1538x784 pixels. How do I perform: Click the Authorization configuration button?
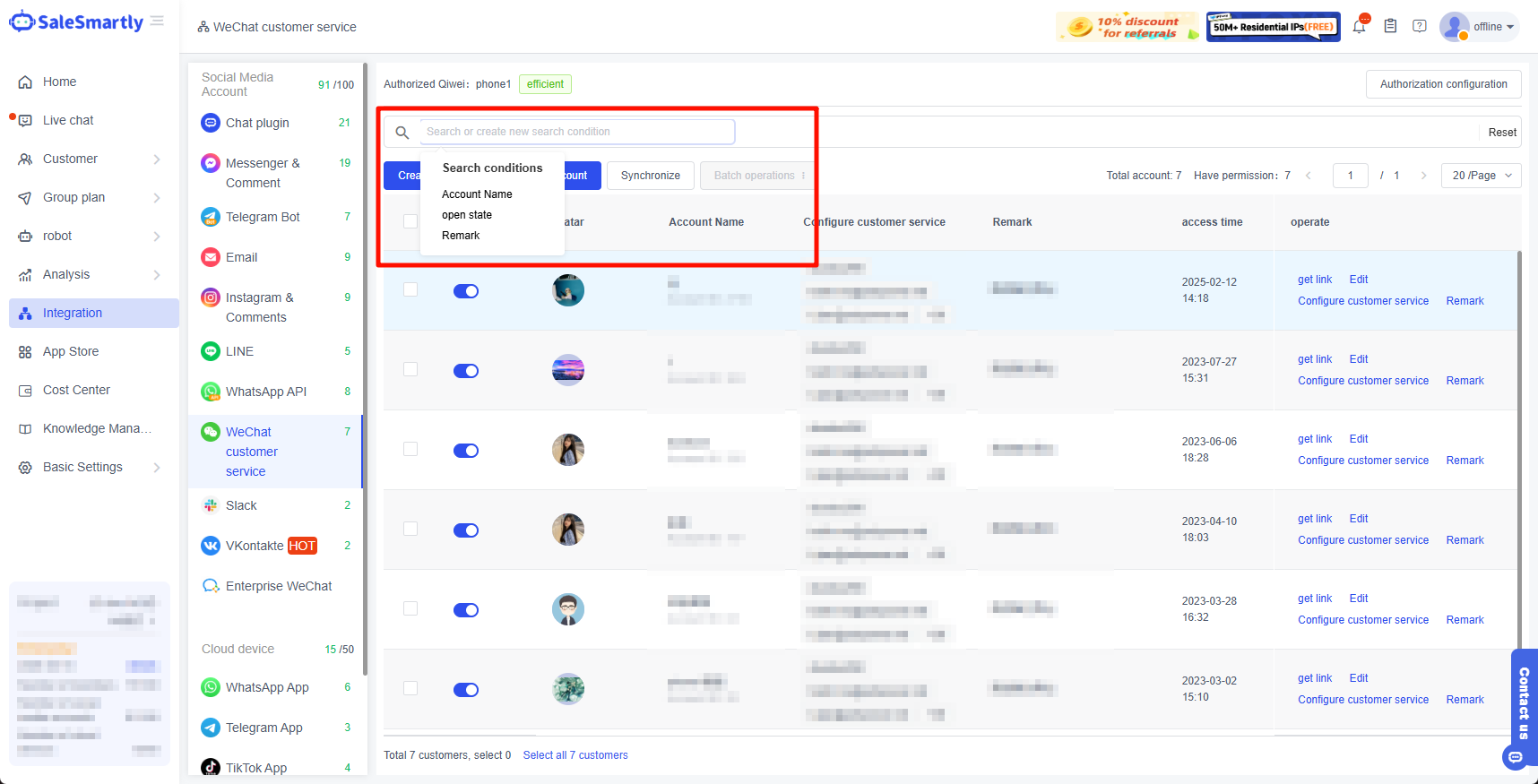pyautogui.click(x=1443, y=84)
